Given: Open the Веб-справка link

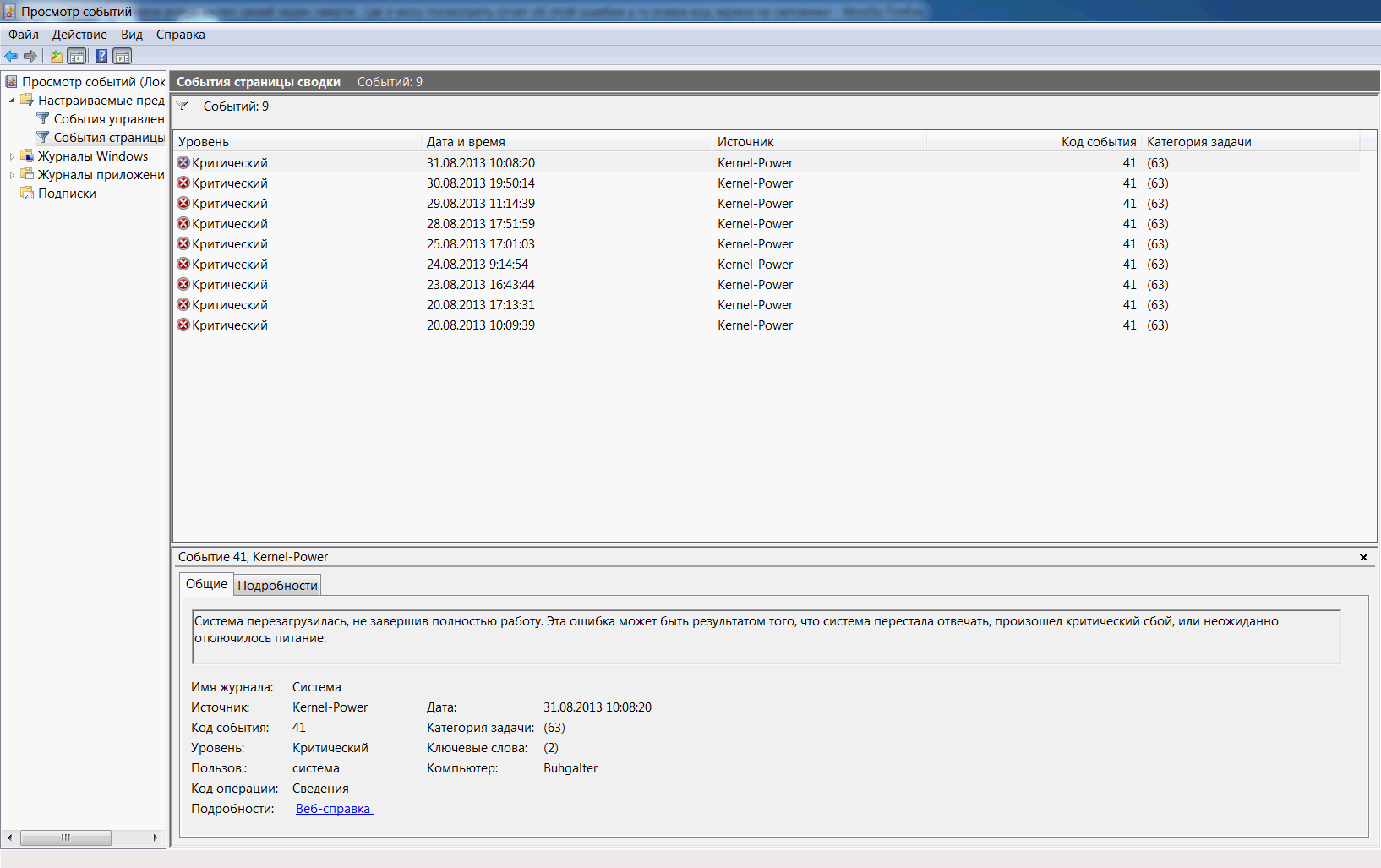Looking at the screenshot, I should click(334, 809).
